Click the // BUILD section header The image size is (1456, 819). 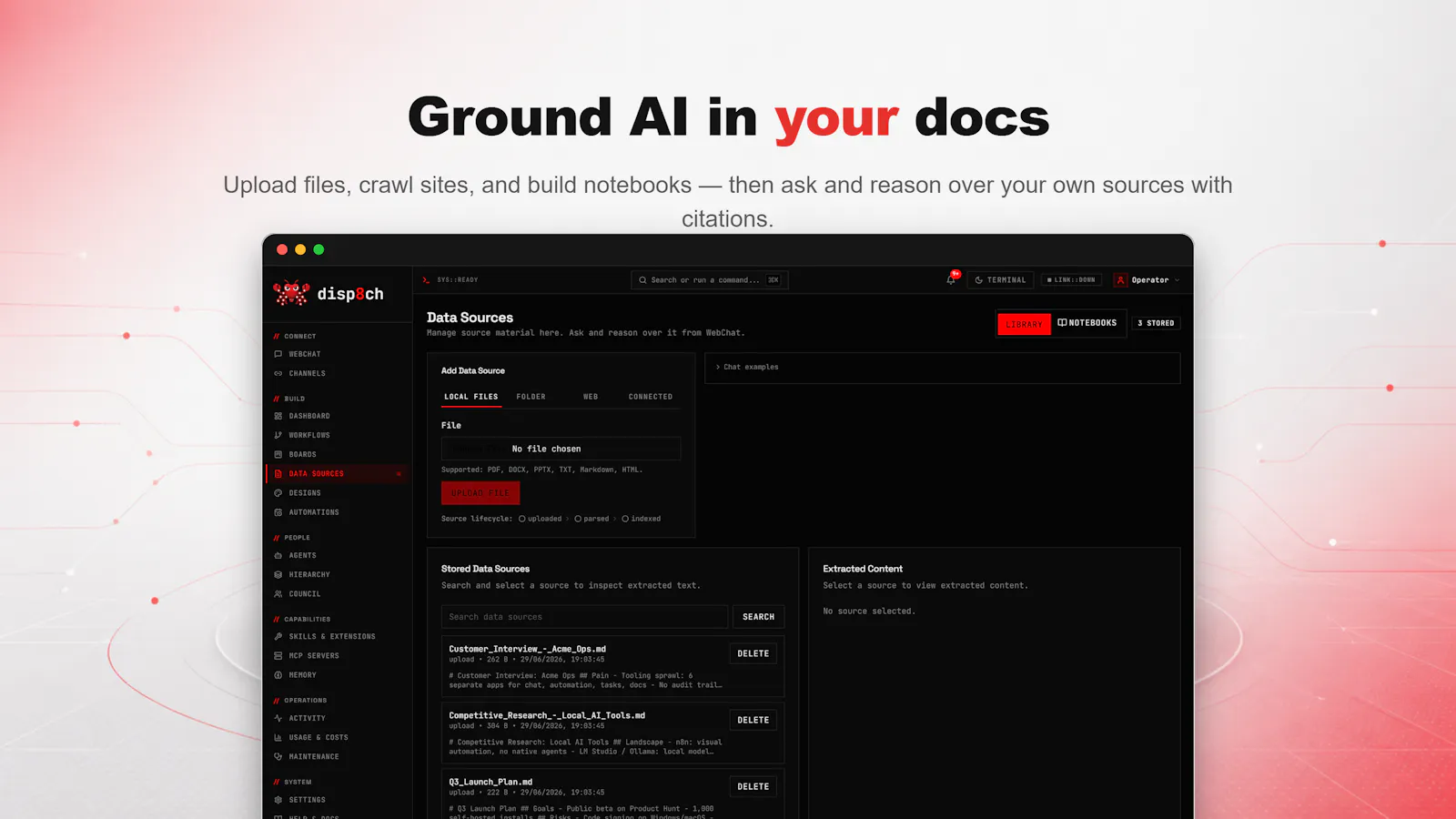pyautogui.click(x=289, y=399)
